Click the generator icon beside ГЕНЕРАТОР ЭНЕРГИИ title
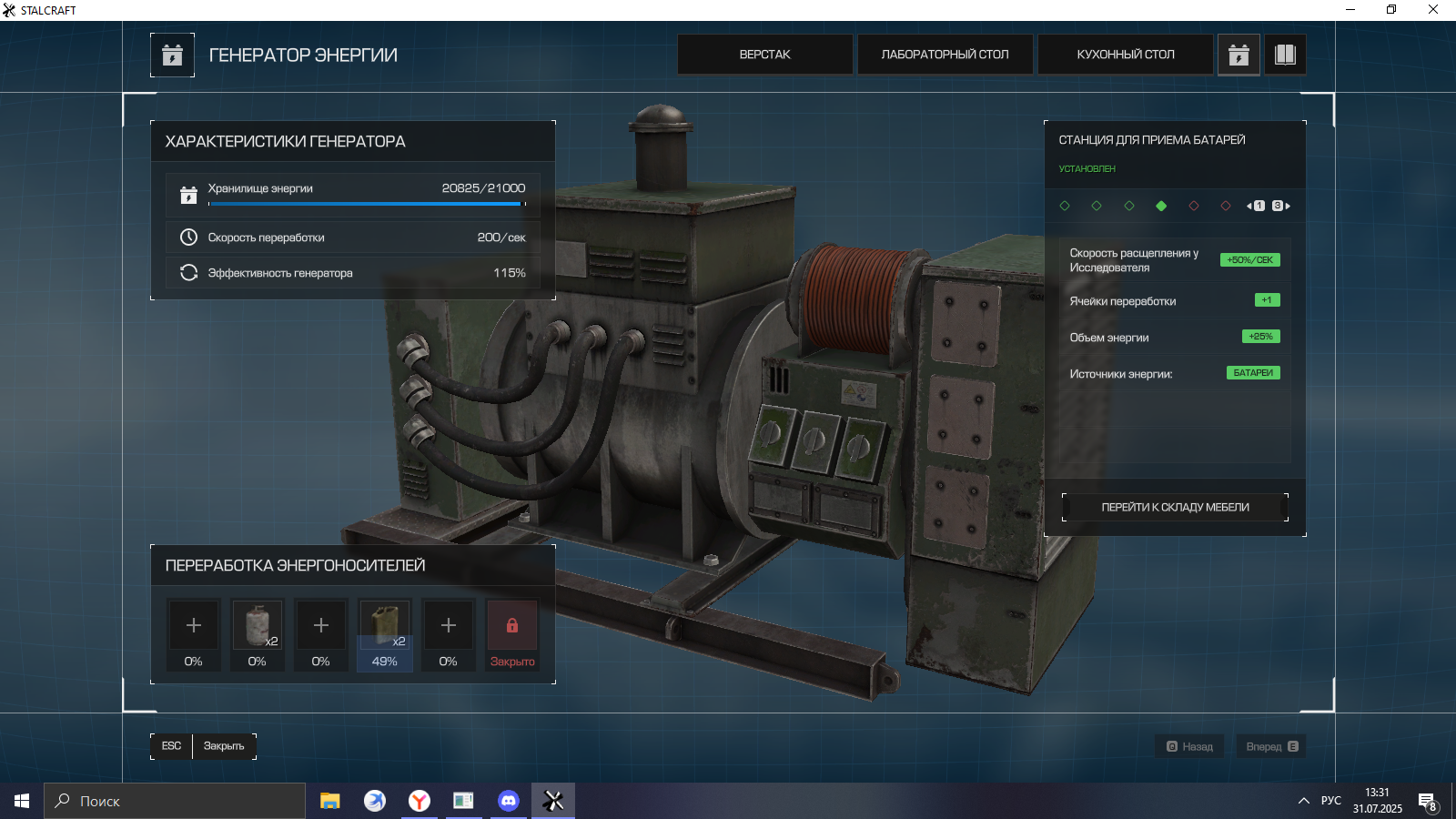 (x=172, y=56)
